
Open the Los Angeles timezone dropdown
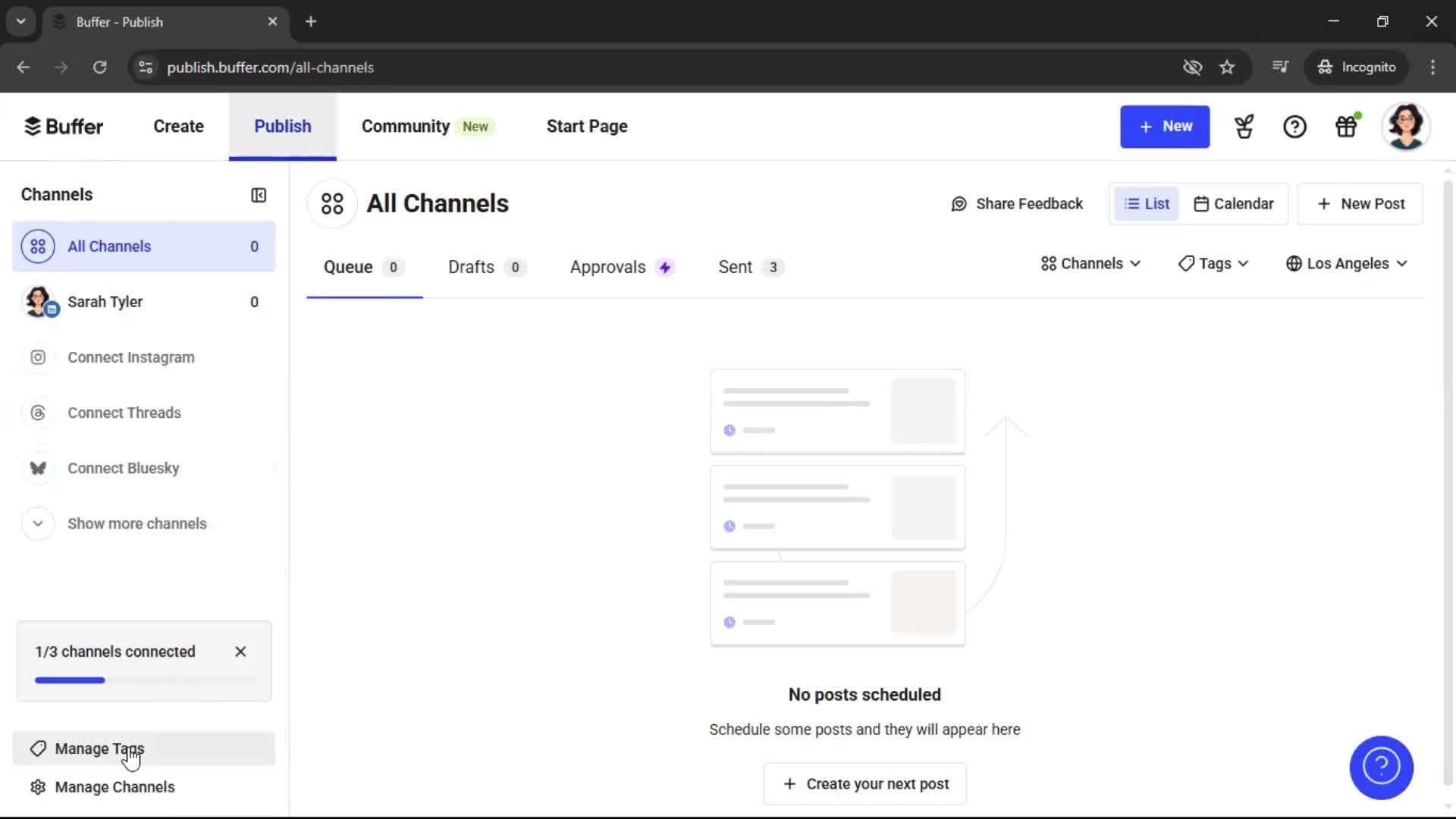click(1347, 263)
